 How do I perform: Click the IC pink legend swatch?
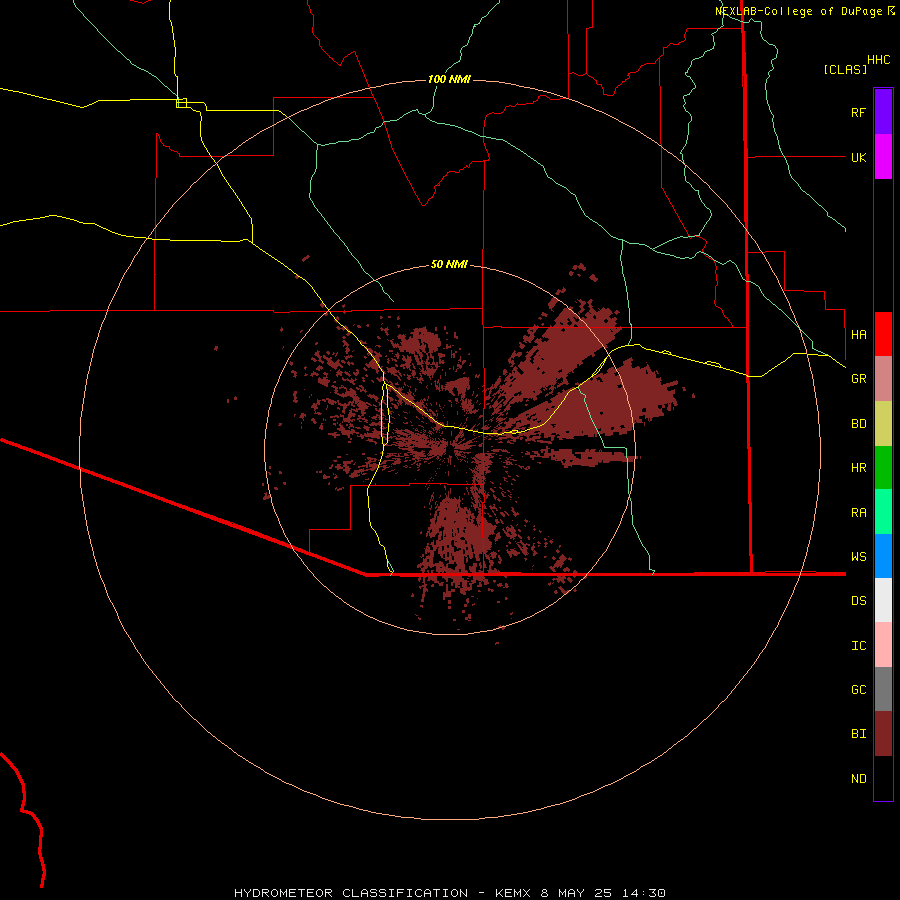(x=883, y=645)
